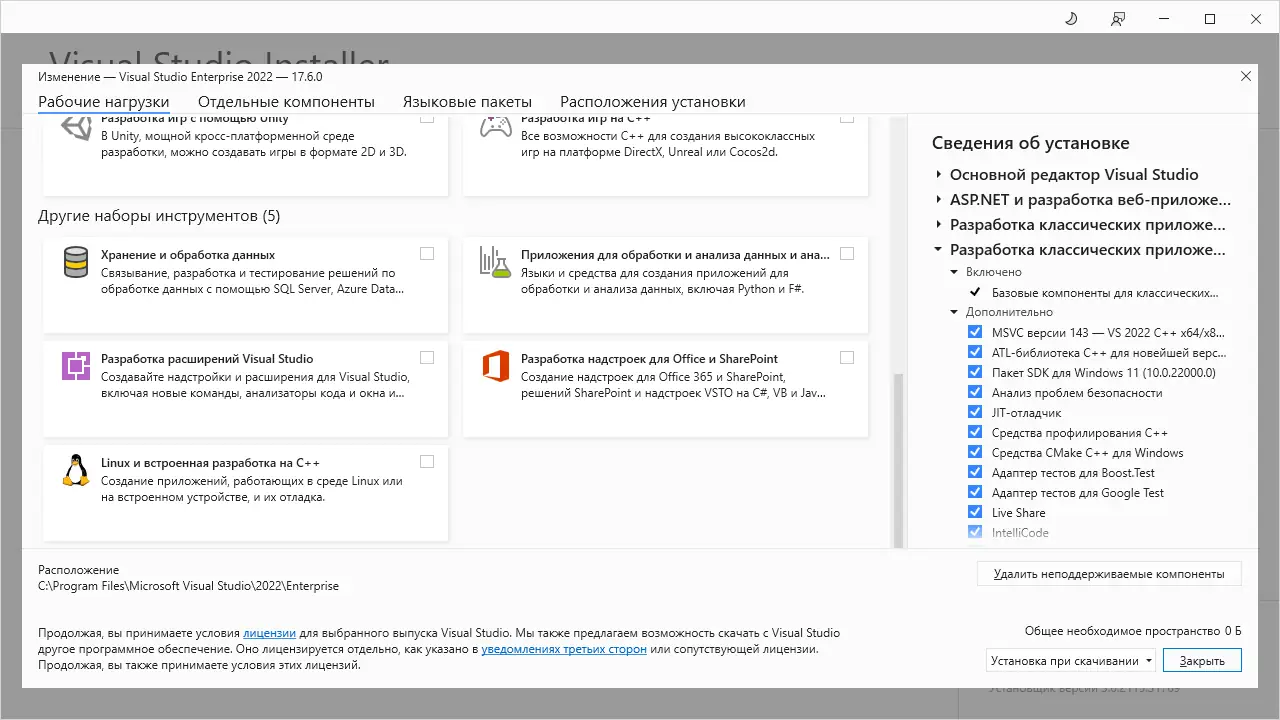This screenshot has height=720, width=1280.
Task: Click the feedback icon in the title bar
Action: tap(1118, 18)
